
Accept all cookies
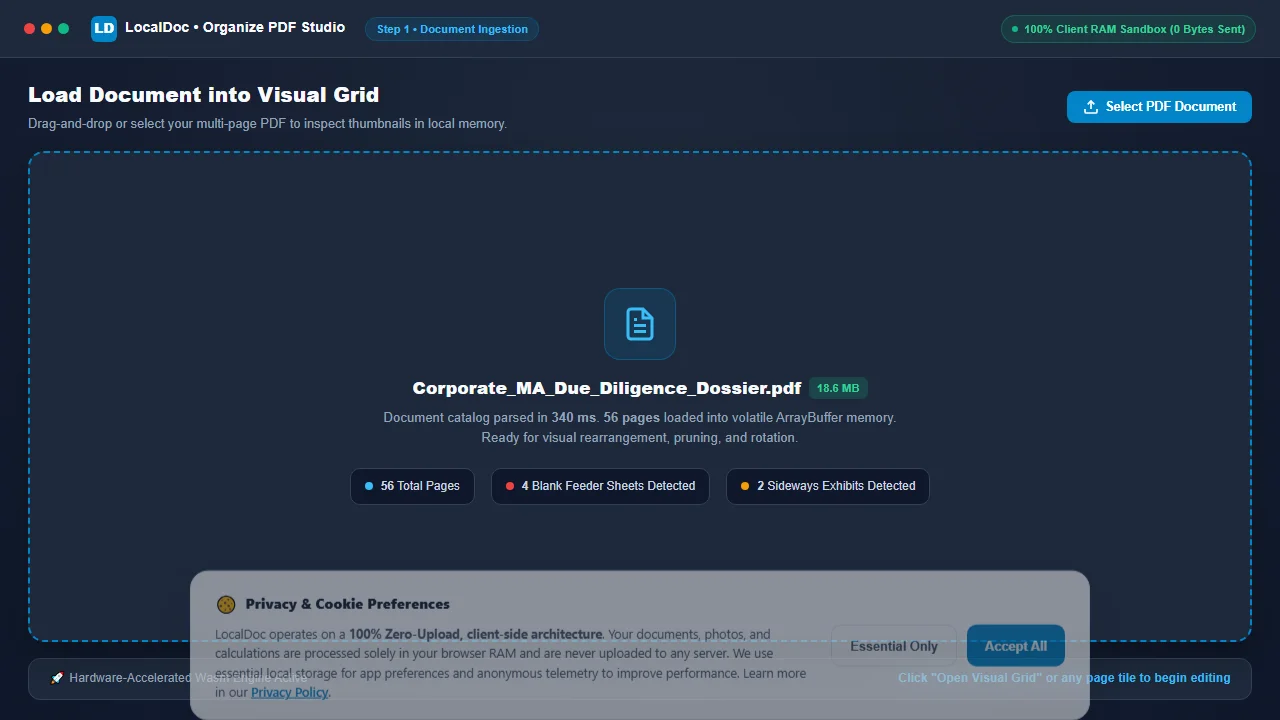(x=1016, y=646)
